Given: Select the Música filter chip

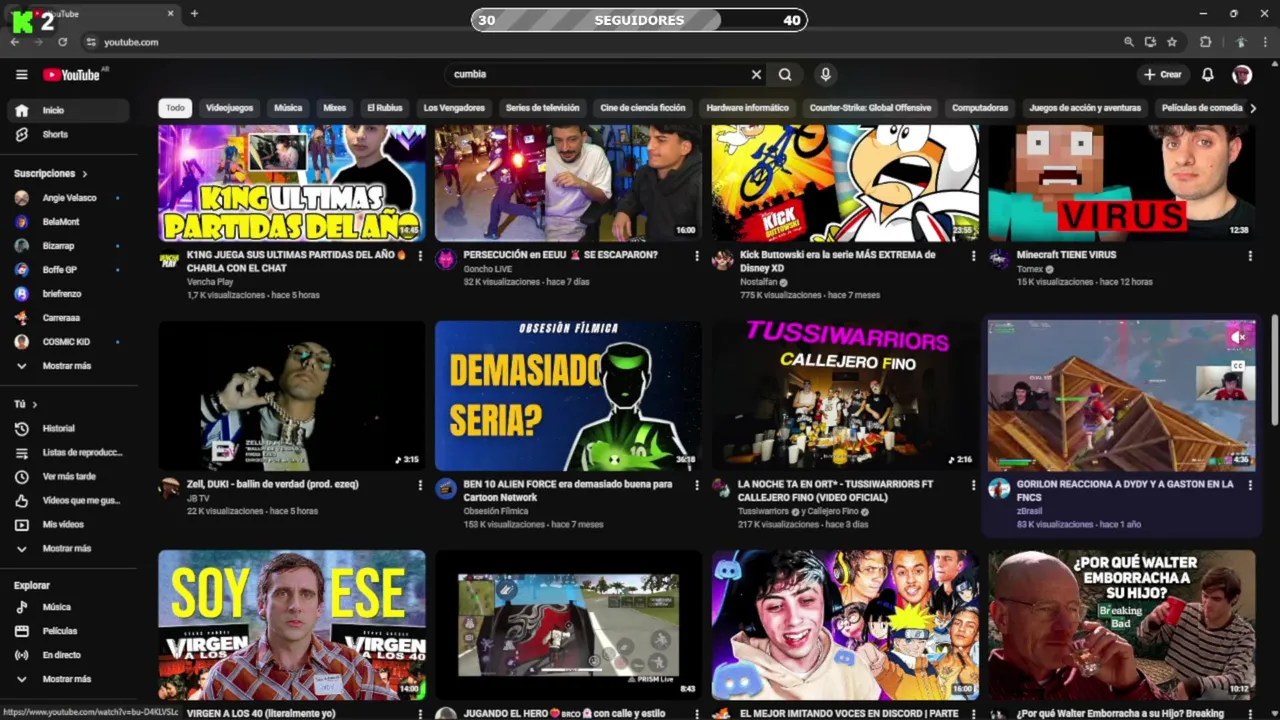Looking at the screenshot, I should 288,108.
